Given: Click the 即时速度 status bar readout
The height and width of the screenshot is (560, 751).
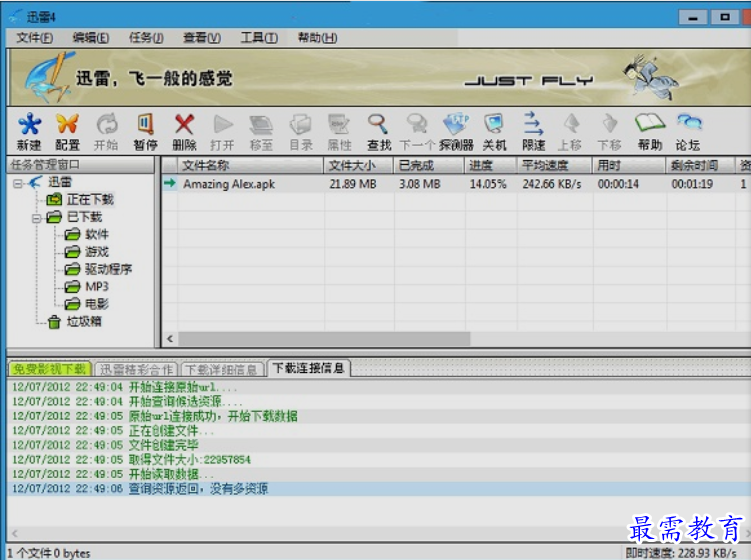Looking at the screenshot, I should click(681, 553).
